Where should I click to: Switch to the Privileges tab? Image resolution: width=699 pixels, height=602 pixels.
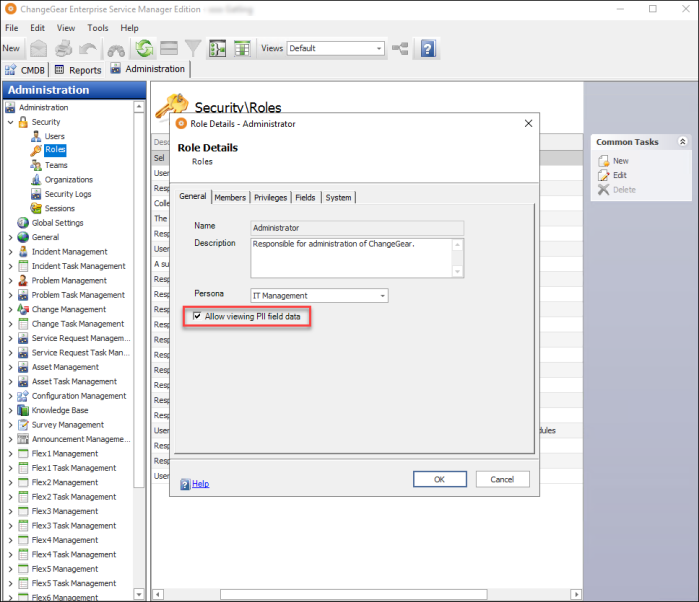pos(271,198)
